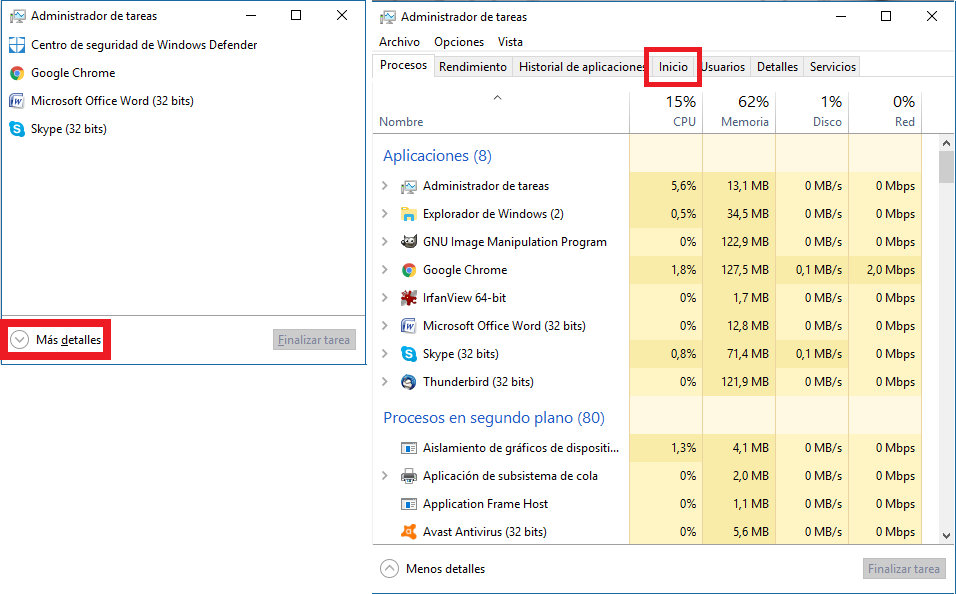The image size is (956, 594).
Task: Click the Explorador de Windows folder icon
Action: (x=408, y=214)
